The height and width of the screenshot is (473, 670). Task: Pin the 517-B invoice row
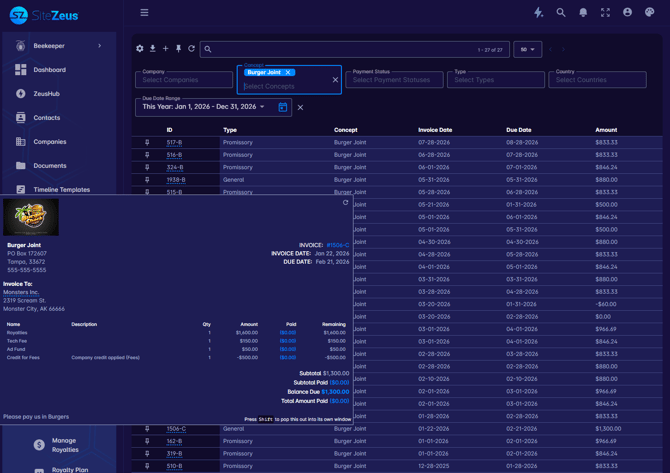tap(147, 142)
